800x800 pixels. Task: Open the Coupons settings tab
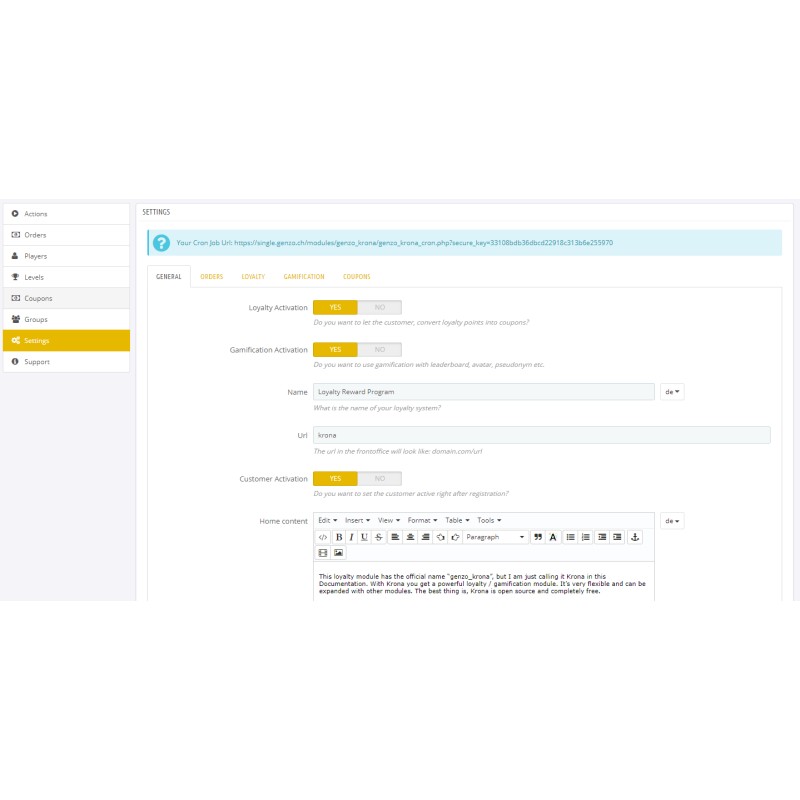[x=356, y=276]
